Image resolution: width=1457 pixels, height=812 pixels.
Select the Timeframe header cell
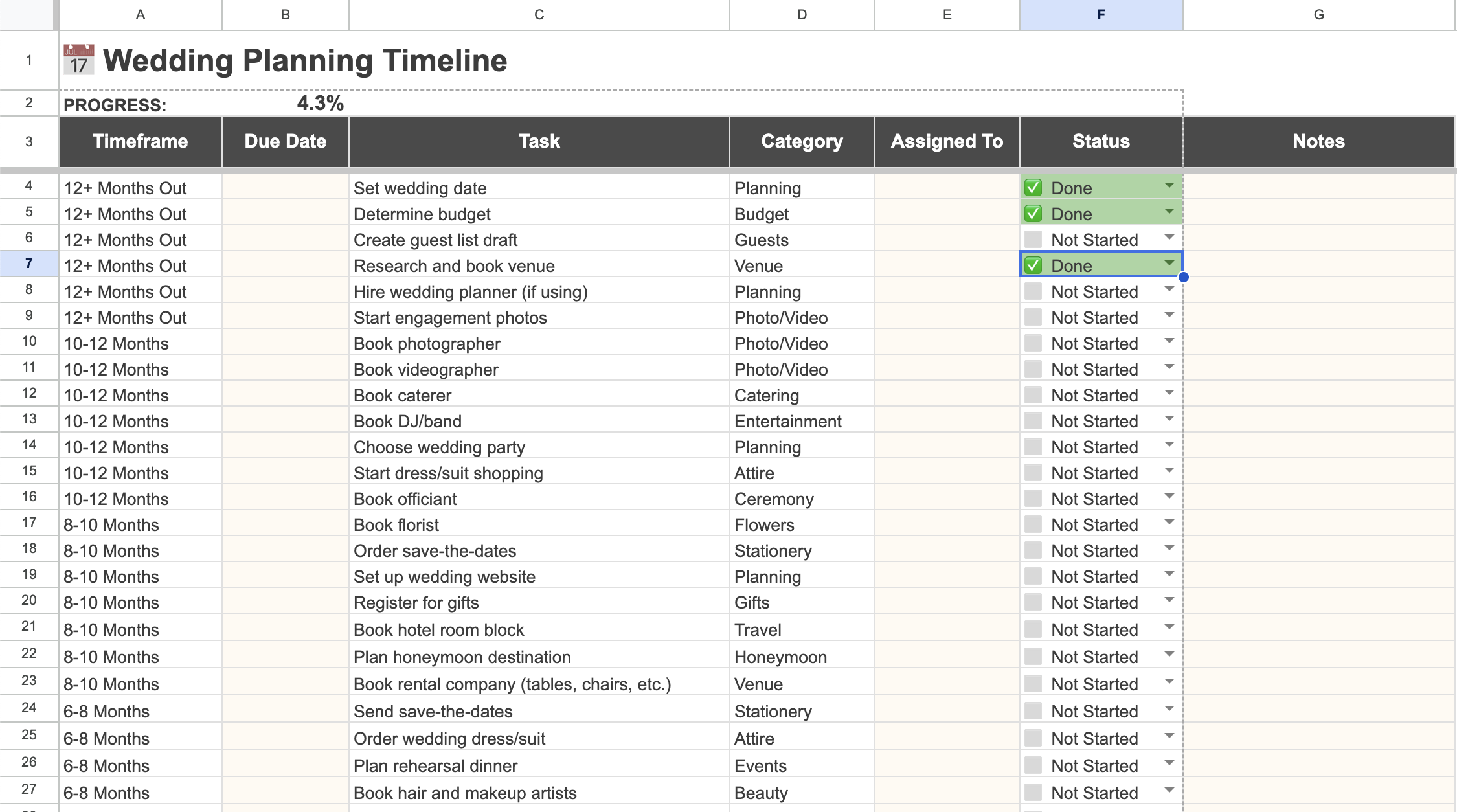[139, 141]
